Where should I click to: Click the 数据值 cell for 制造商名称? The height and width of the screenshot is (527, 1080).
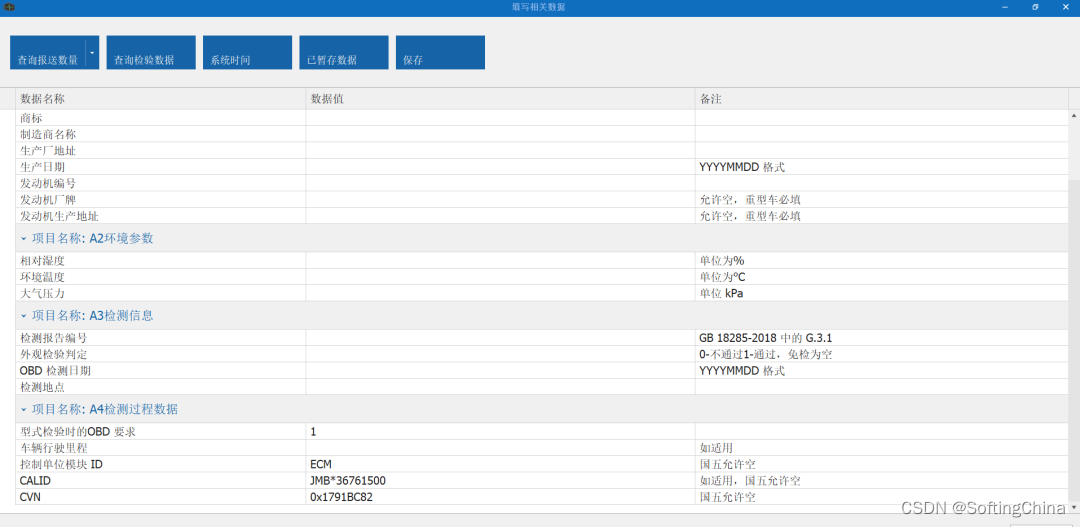500,134
